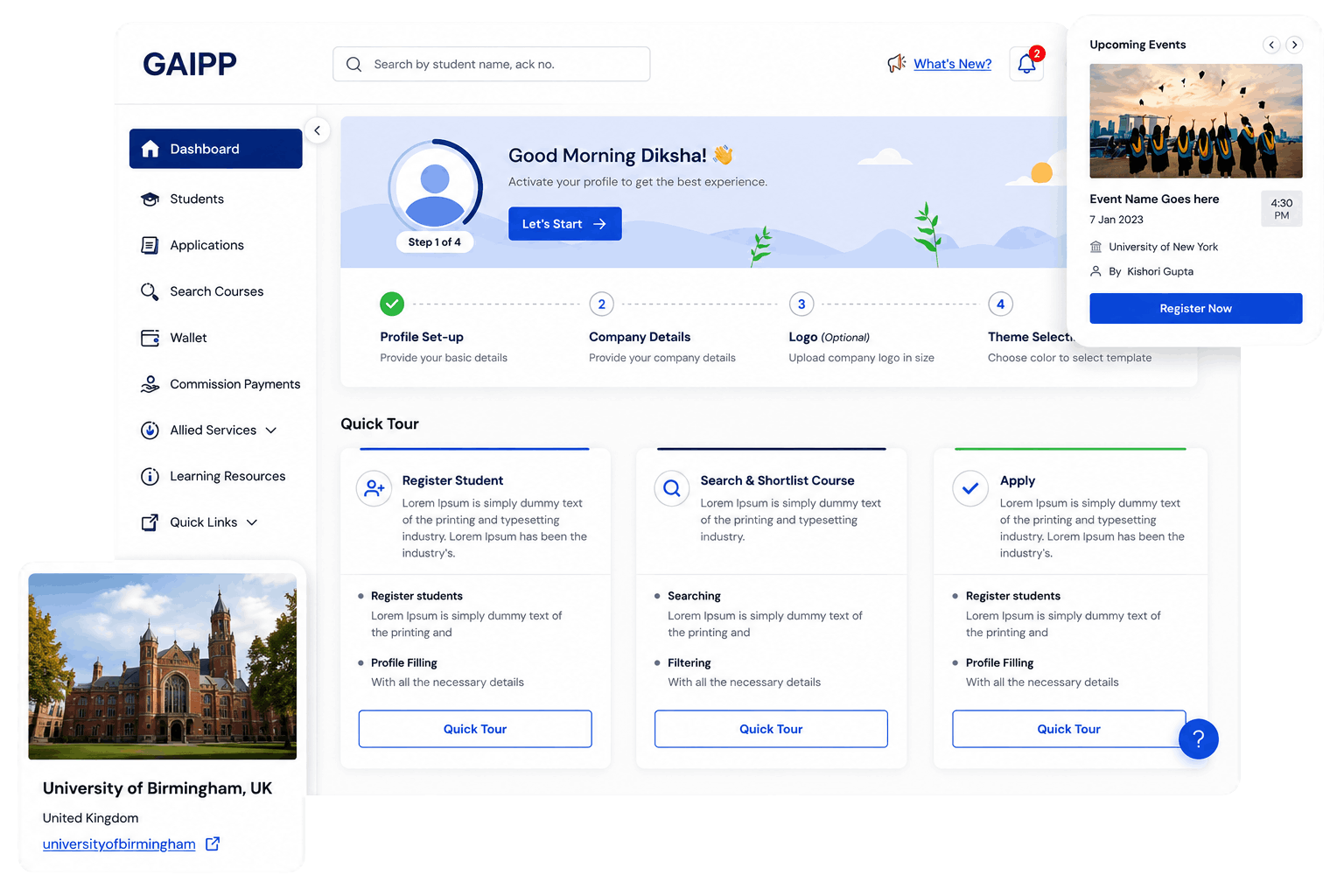The width and height of the screenshot is (1344, 896).
Task: Click the Step 1 of 4 progress badge
Action: 435,242
